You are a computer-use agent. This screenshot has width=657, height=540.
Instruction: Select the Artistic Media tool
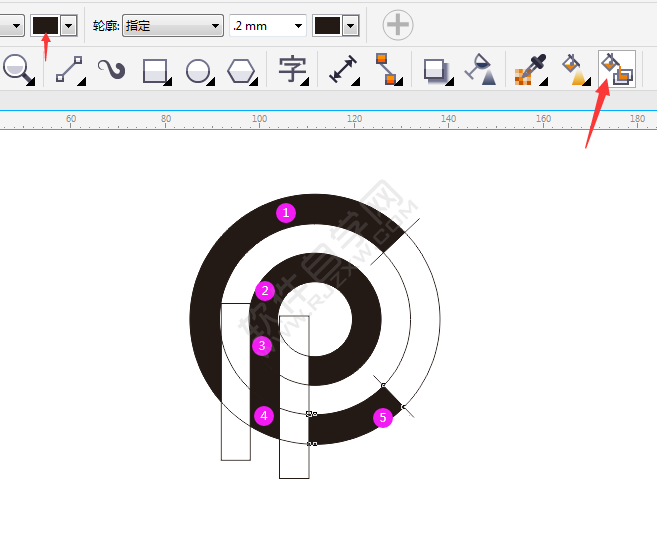[111, 69]
